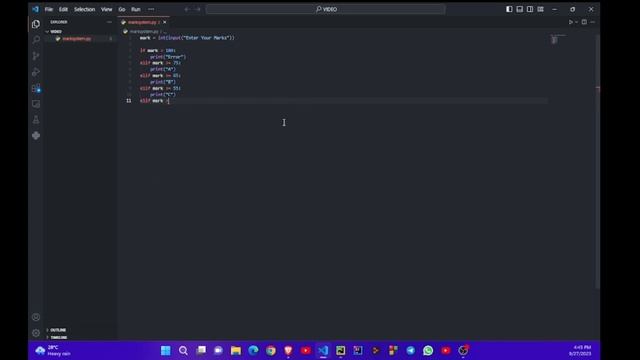Open the taskbar clock and date
This screenshot has height=360, width=640.
[x=580, y=351]
